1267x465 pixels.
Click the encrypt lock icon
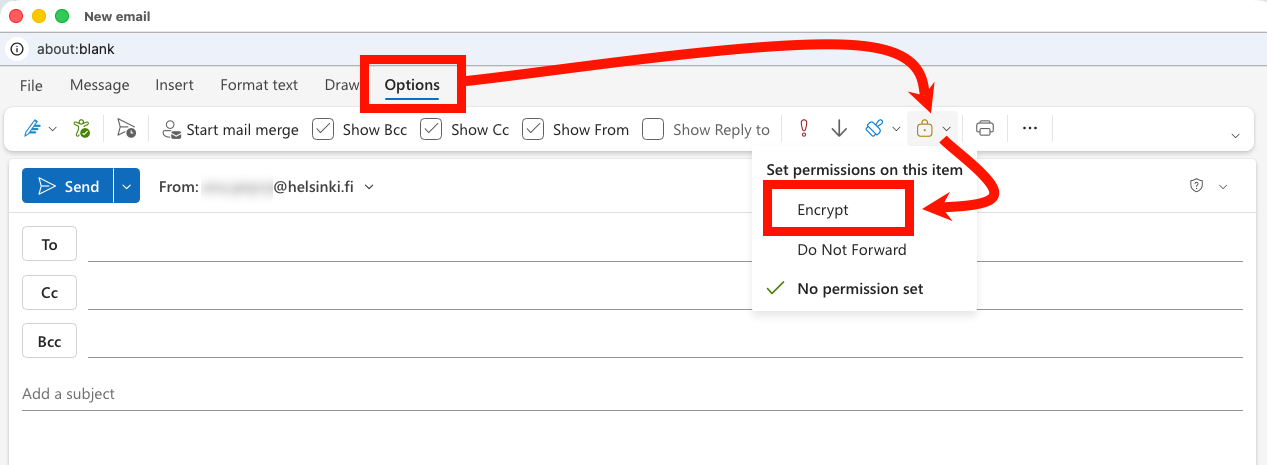tap(925, 129)
